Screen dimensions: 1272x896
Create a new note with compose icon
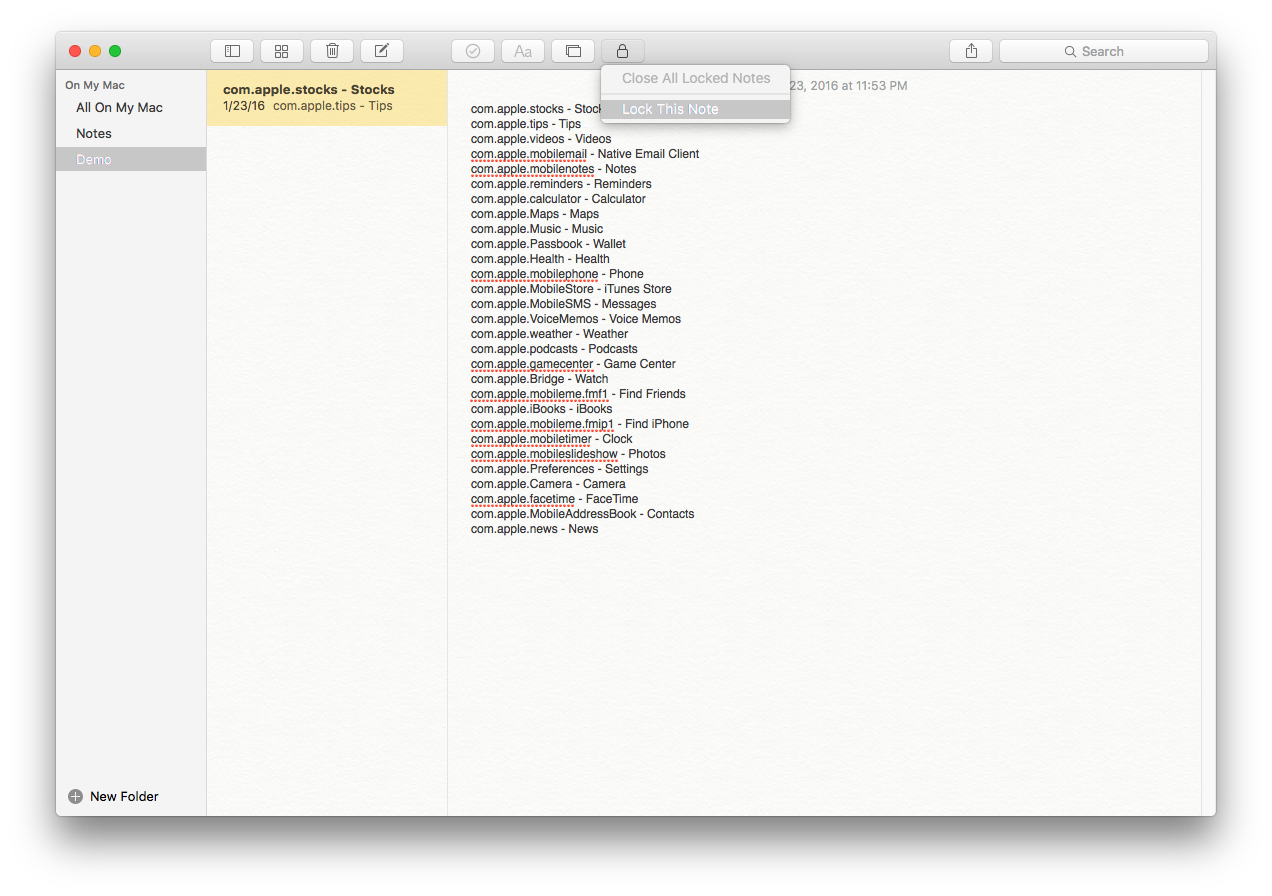coord(382,51)
